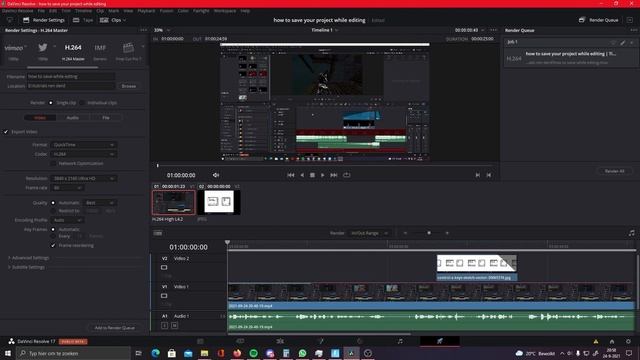
Task: Expand the Advanced Settings section
Action: (x=28, y=258)
